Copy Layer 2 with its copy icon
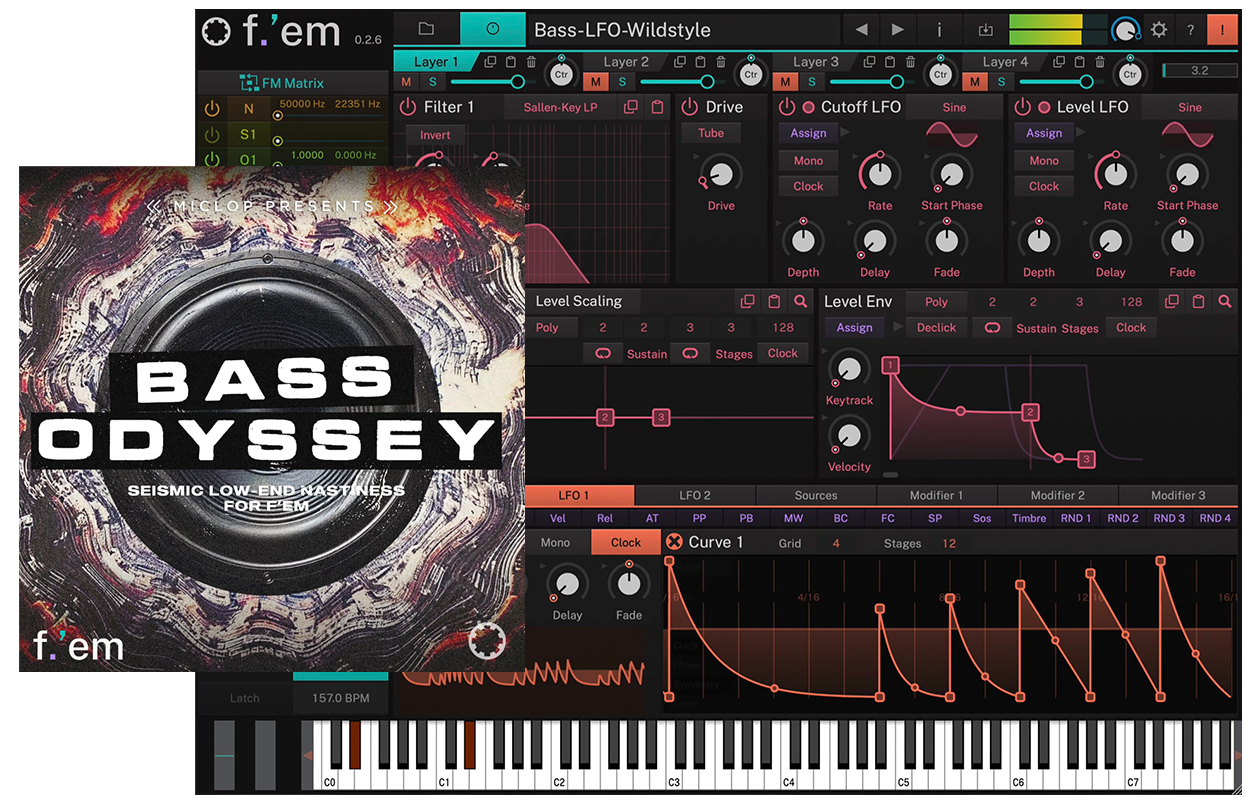The width and height of the screenshot is (1251, 800). (x=680, y=62)
